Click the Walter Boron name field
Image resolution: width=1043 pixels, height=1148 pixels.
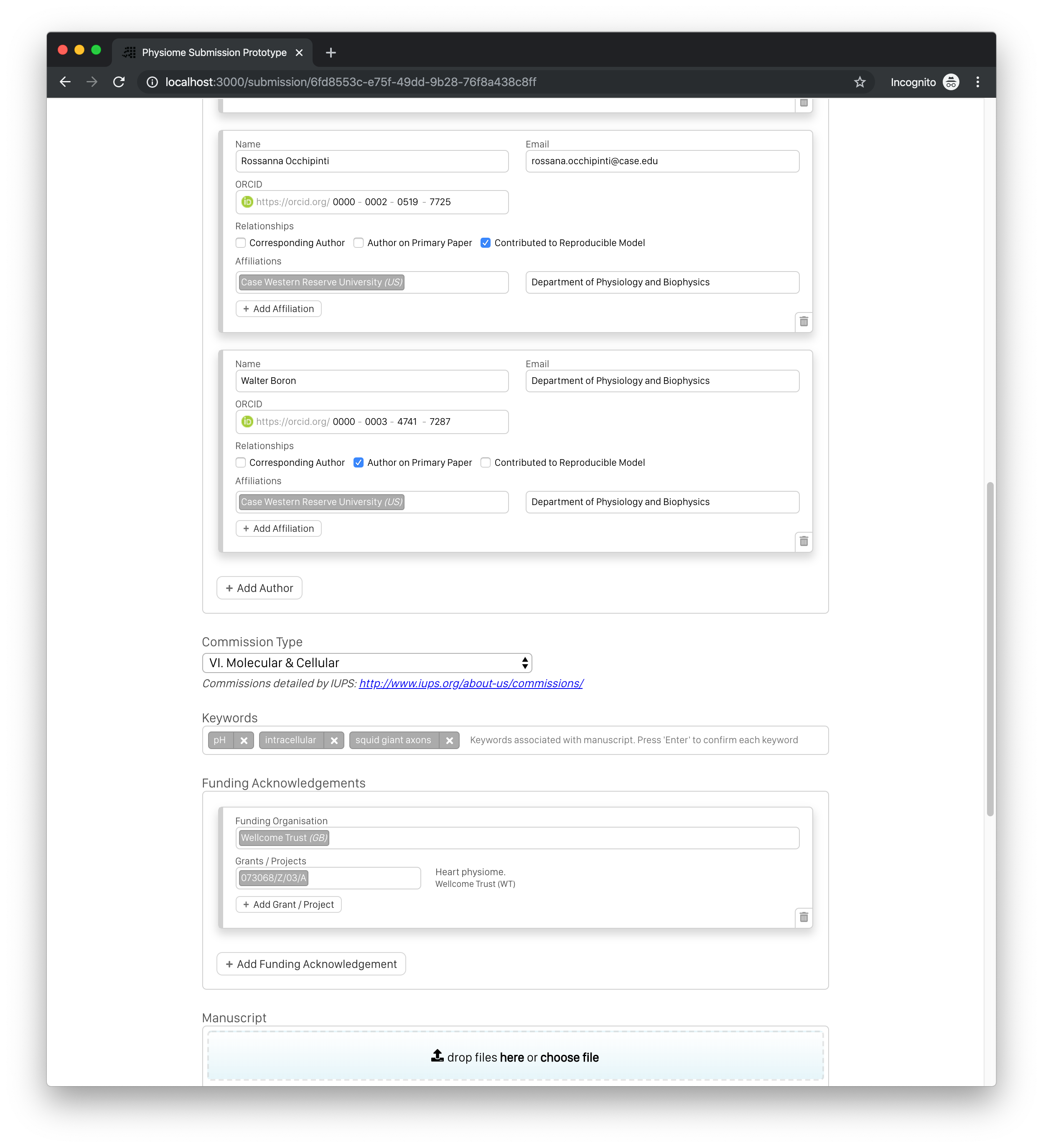(372, 381)
